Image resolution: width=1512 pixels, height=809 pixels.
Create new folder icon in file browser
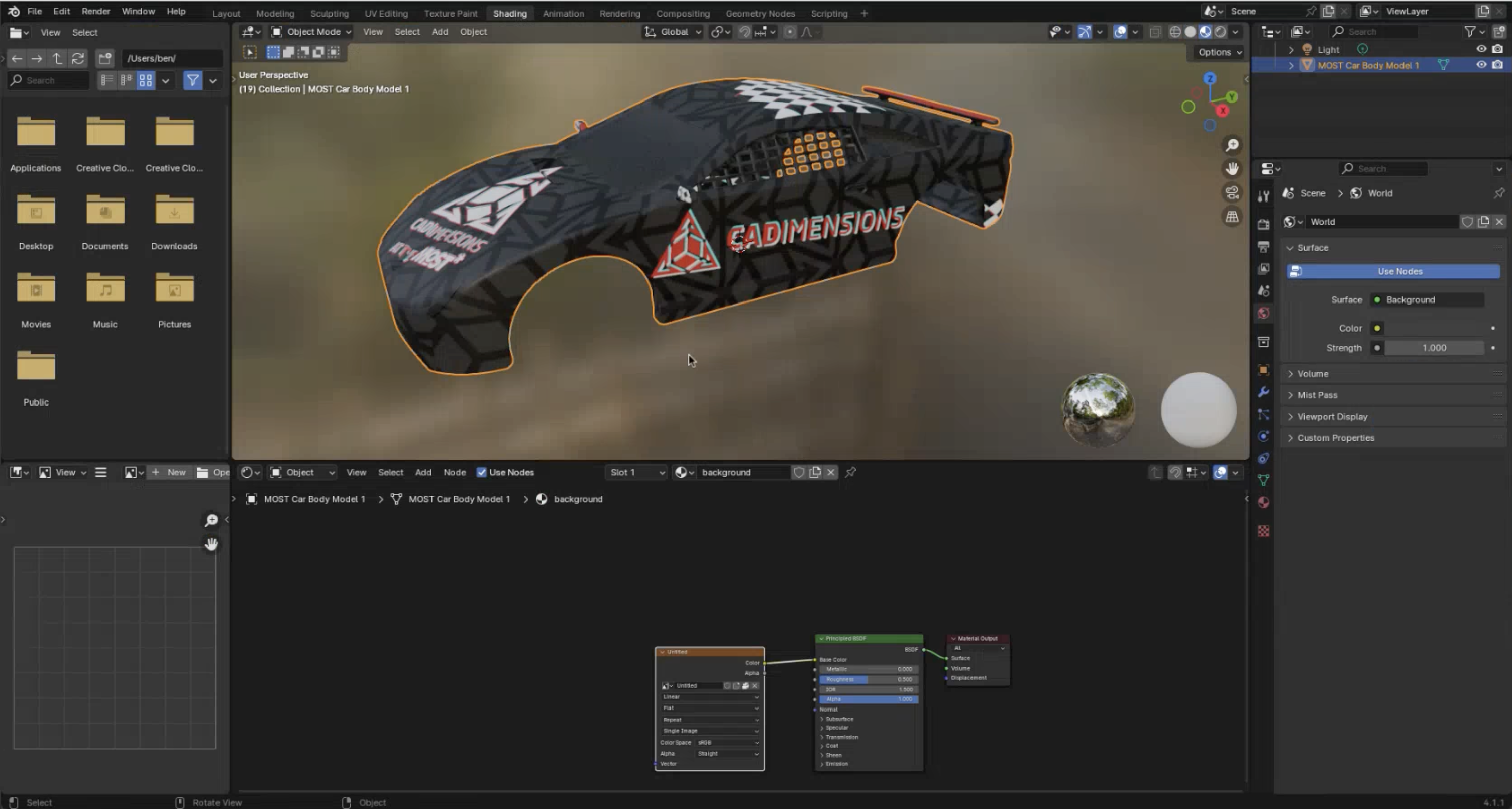105,58
